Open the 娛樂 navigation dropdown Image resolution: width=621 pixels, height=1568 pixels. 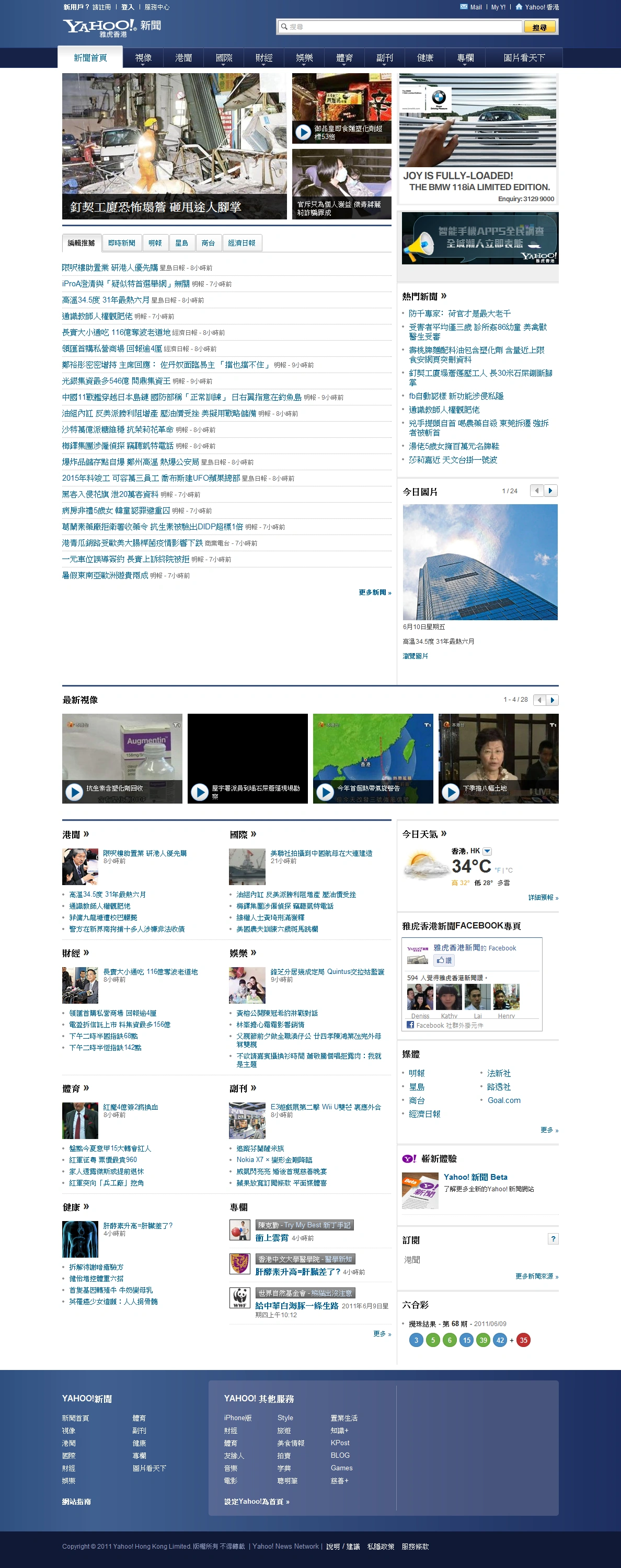pos(304,58)
